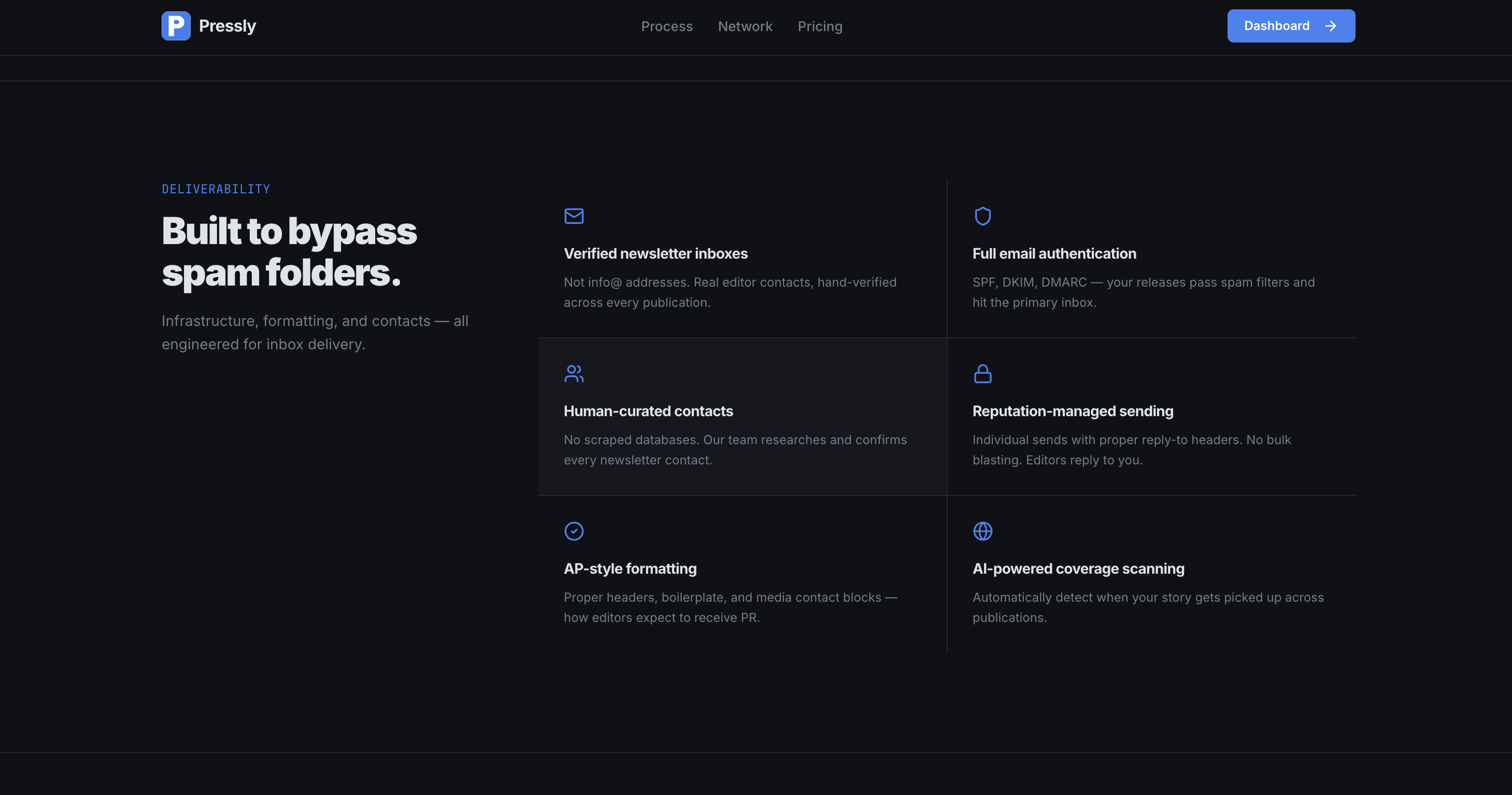The image size is (1512, 795).
Task: Click the Verified newsletter inboxes heading
Action: (x=655, y=253)
